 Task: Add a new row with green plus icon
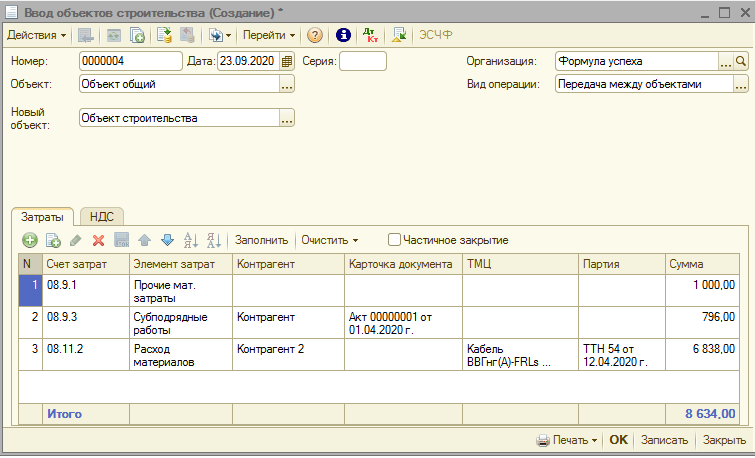click(30, 240)
